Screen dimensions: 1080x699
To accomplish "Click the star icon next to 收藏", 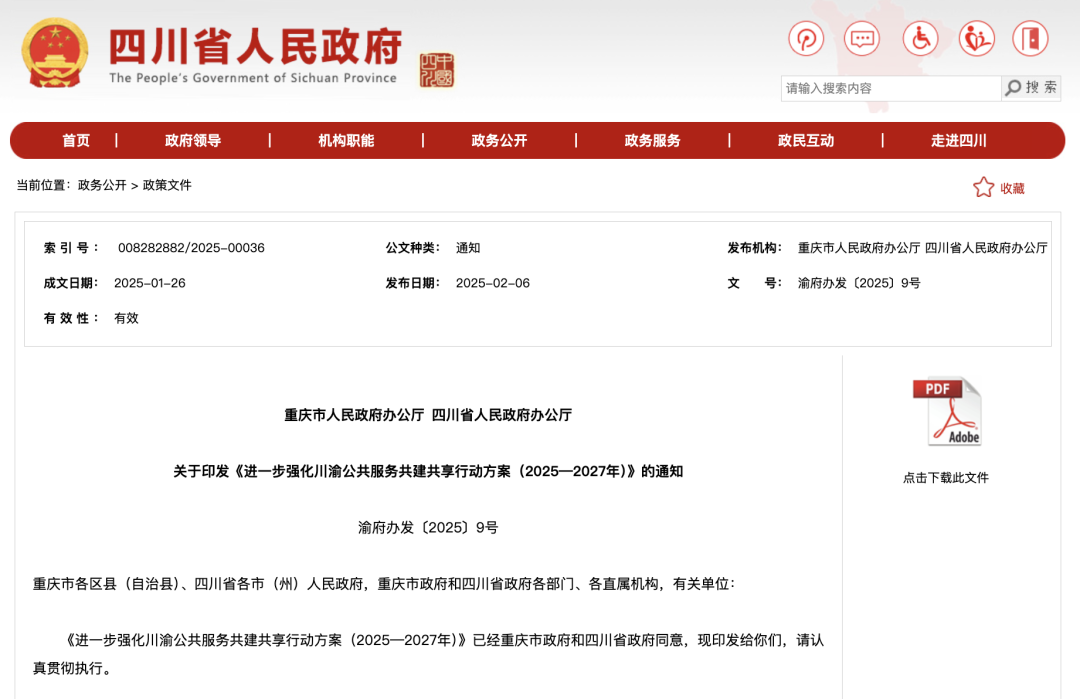I will point(983,187).
